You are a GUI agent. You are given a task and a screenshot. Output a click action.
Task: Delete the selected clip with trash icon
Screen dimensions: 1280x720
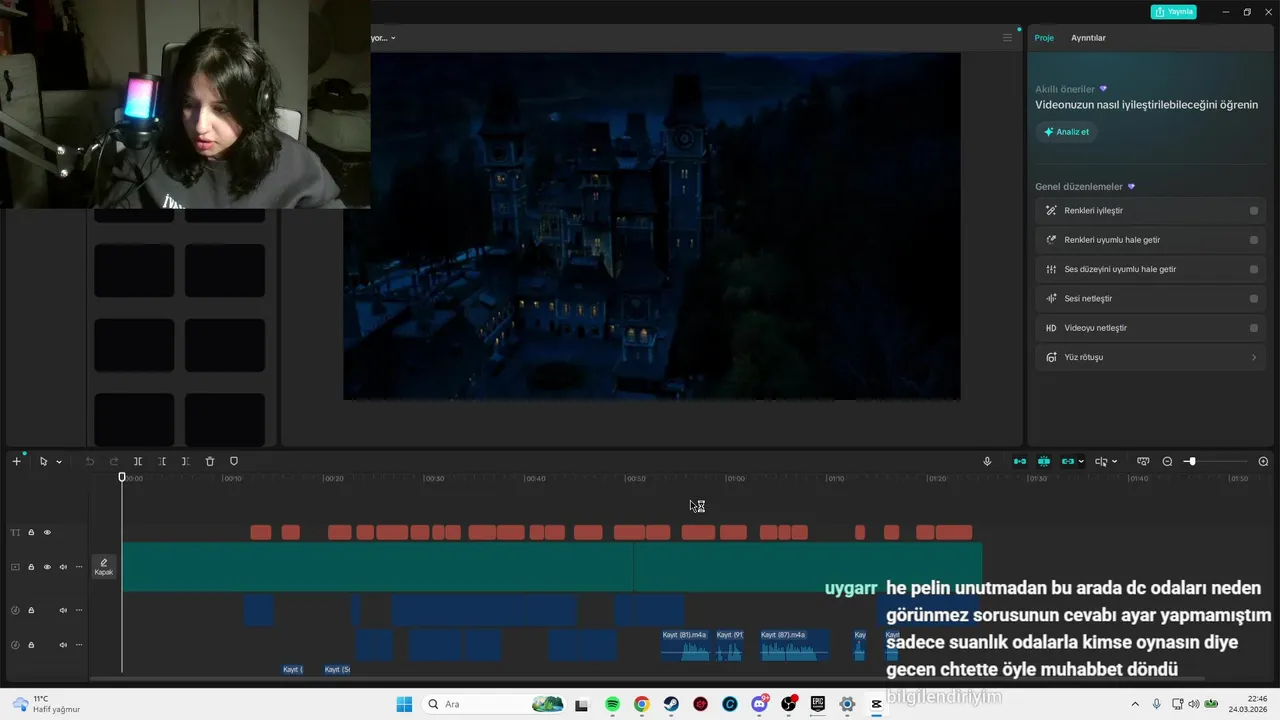pos(210,461)
